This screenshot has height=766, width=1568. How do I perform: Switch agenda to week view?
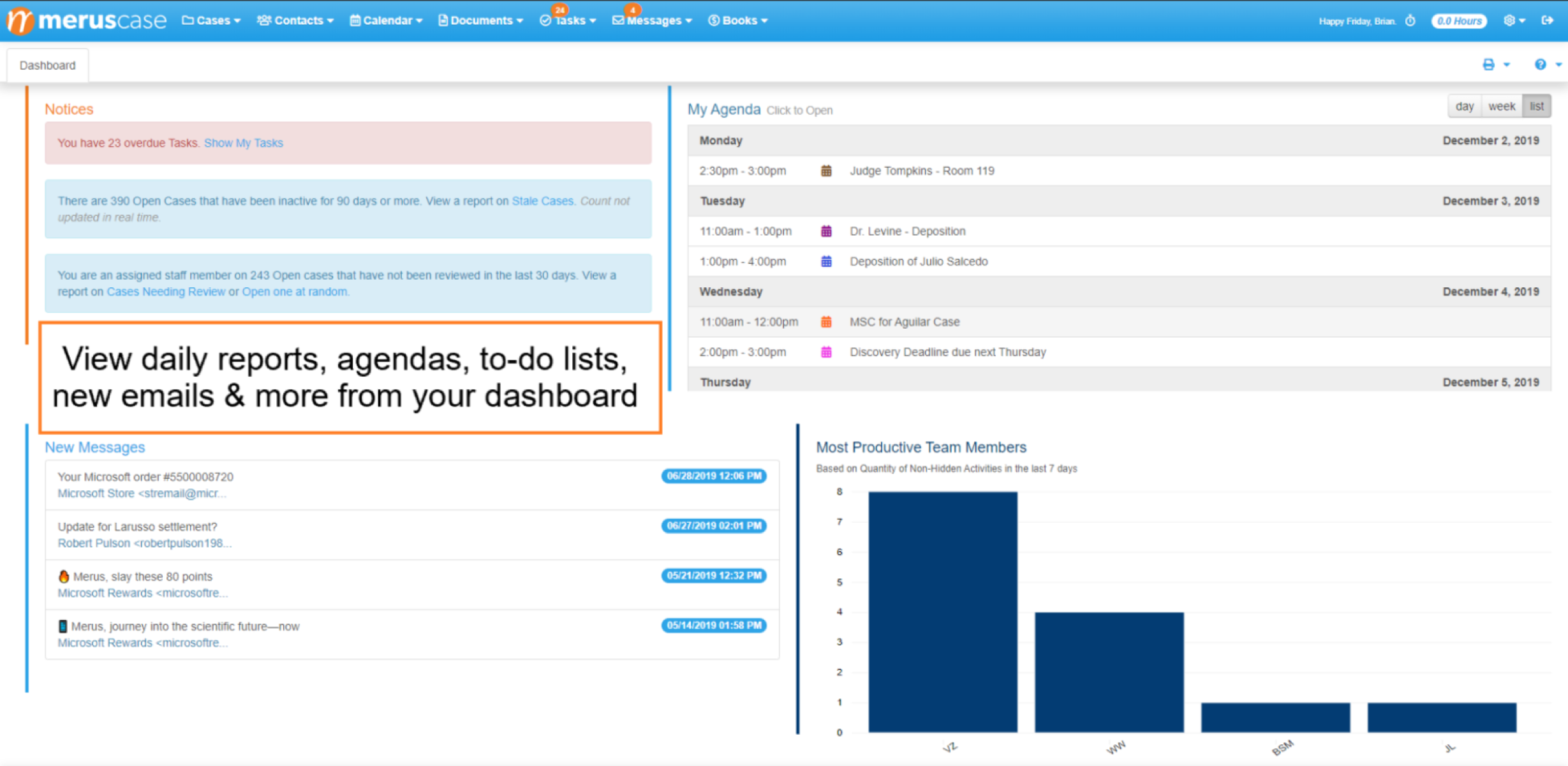(x=1502, y=106)
